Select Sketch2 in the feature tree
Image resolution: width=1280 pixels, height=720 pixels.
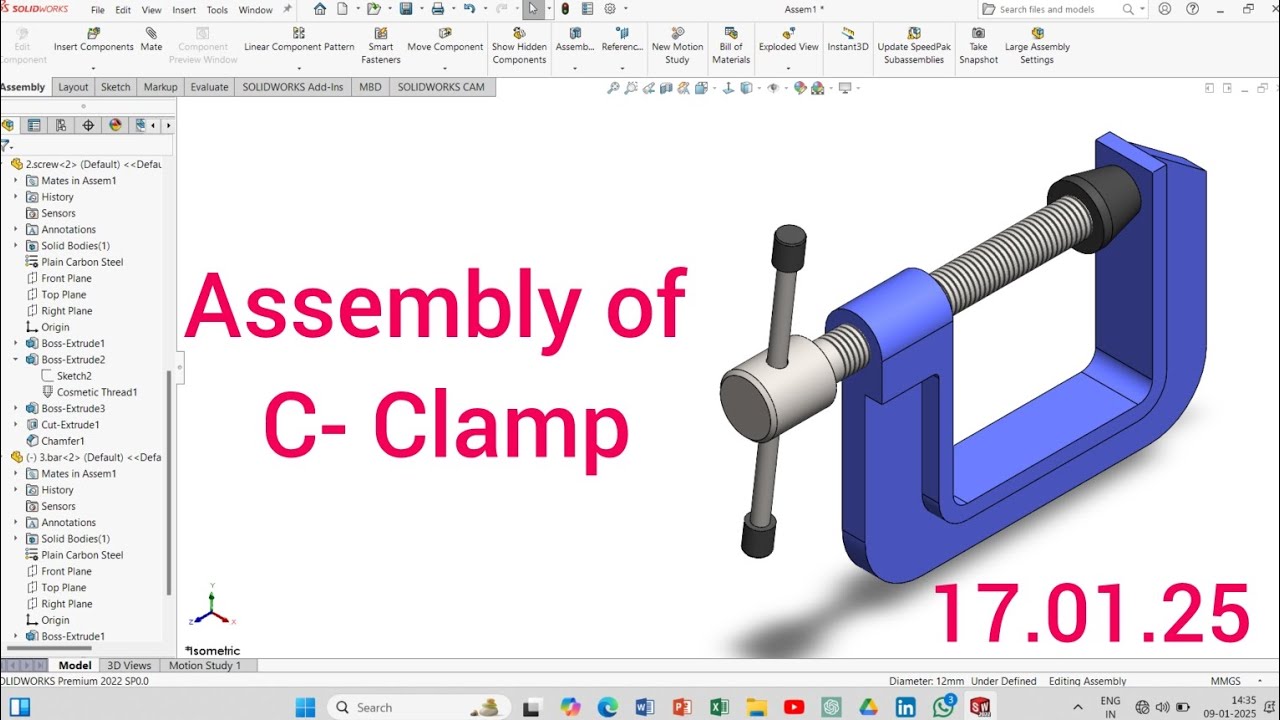pos(66,376)
